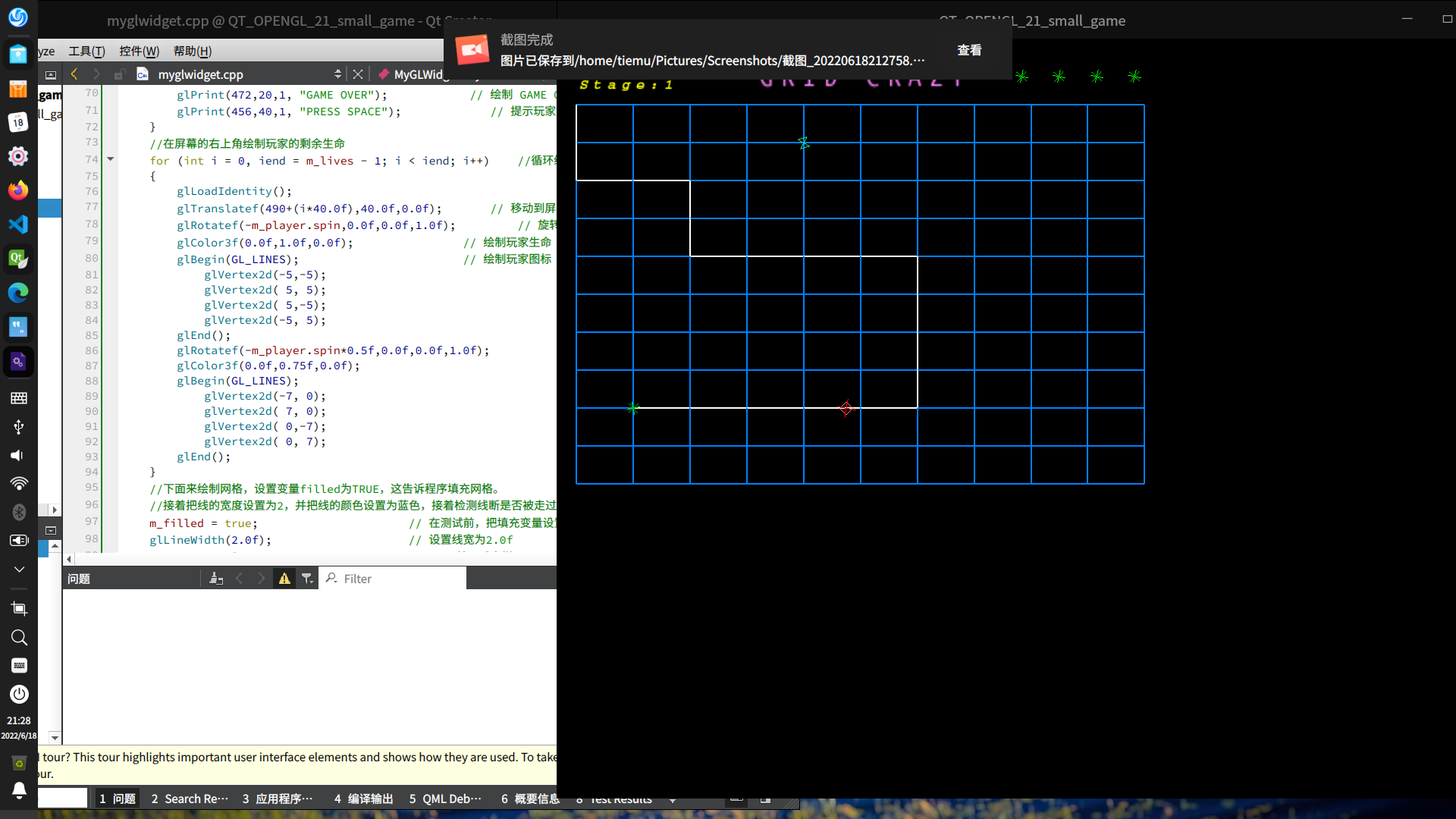Open the Microsoft Edge dock icon
This screenshot has width=1456, height=819.
18,293
